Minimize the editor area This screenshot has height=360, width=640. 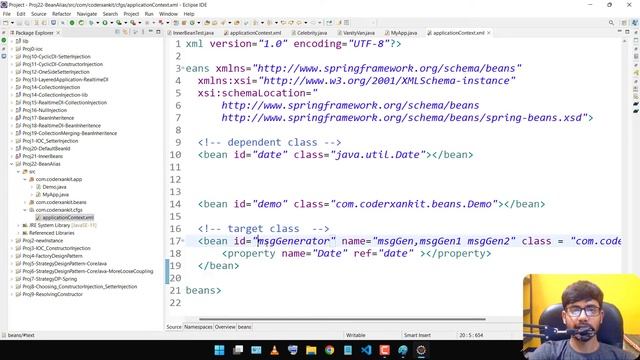pos(620,32)
